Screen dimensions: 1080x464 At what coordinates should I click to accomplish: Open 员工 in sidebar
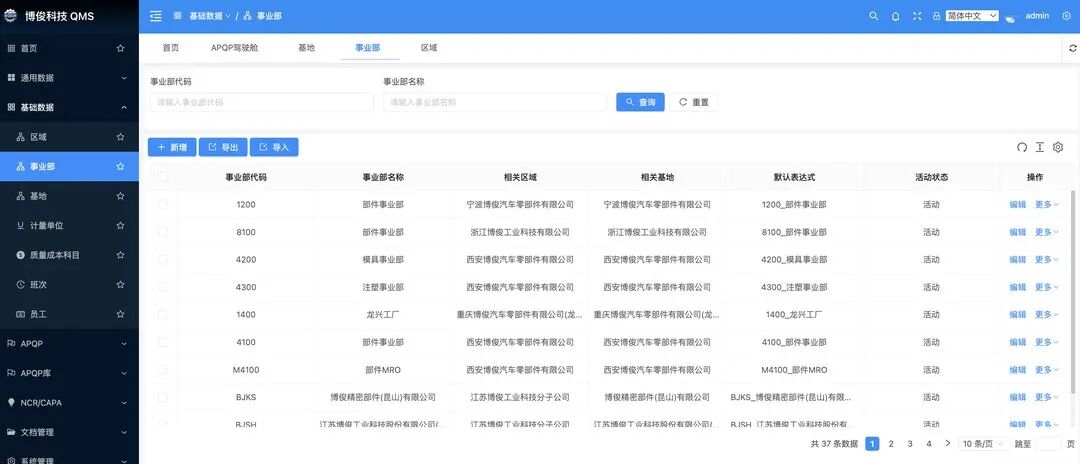tap(69, 314)
